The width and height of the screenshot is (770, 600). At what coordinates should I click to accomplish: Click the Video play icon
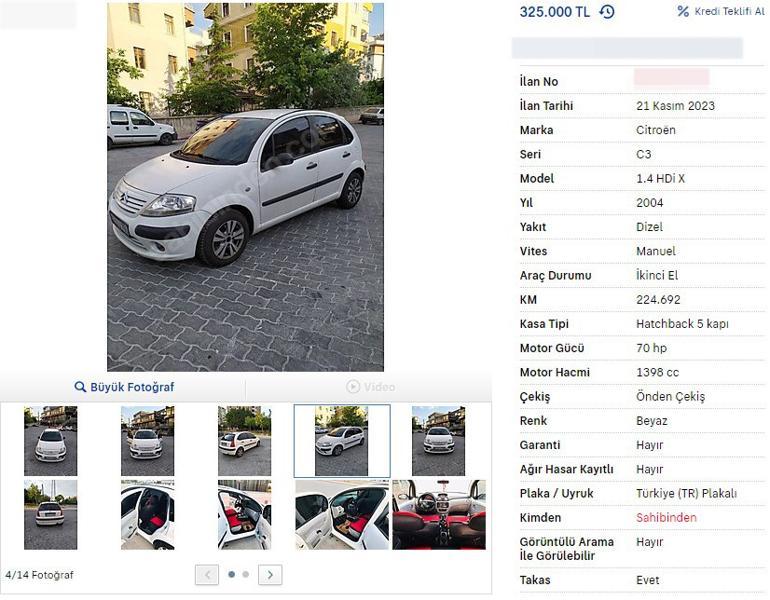[353, 387]
